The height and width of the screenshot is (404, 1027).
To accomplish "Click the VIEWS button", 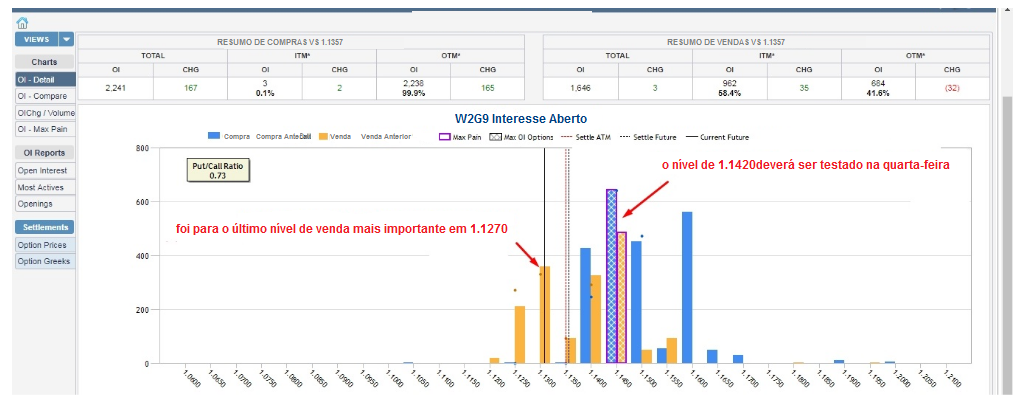I will 37,39.
